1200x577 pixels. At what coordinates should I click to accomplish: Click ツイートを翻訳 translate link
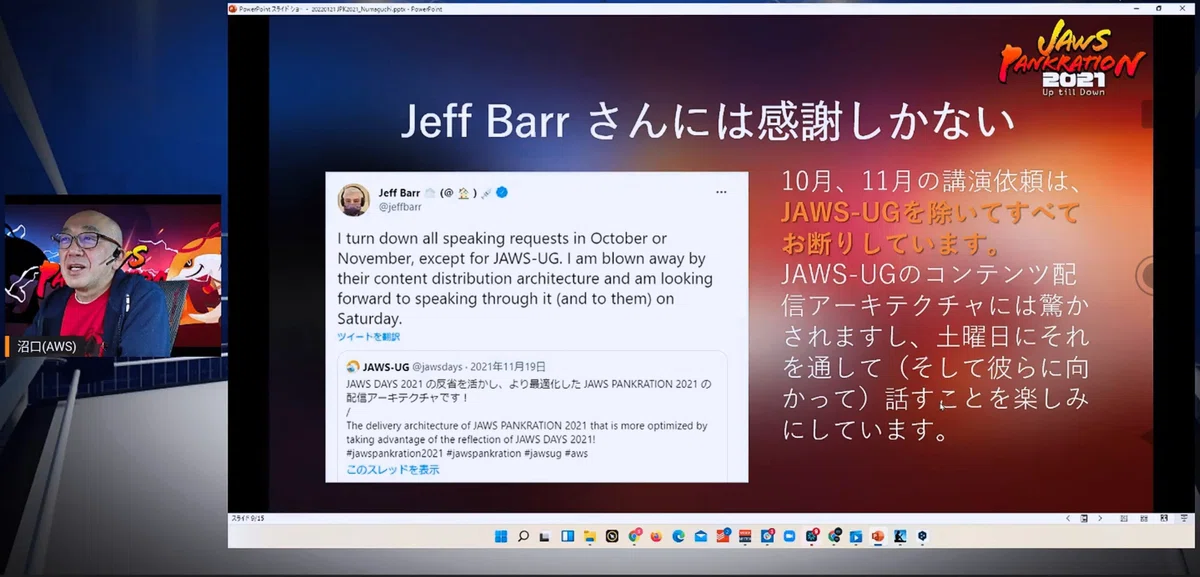368,337
